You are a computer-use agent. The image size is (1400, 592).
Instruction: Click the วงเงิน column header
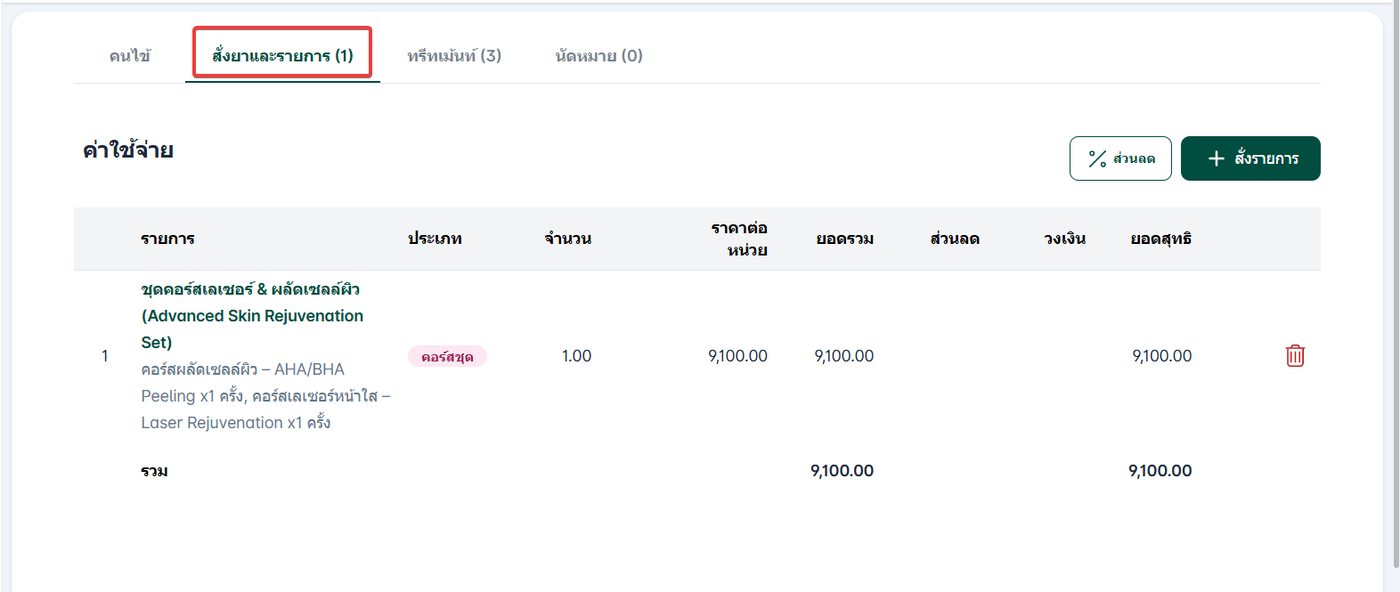[1064, 239]
